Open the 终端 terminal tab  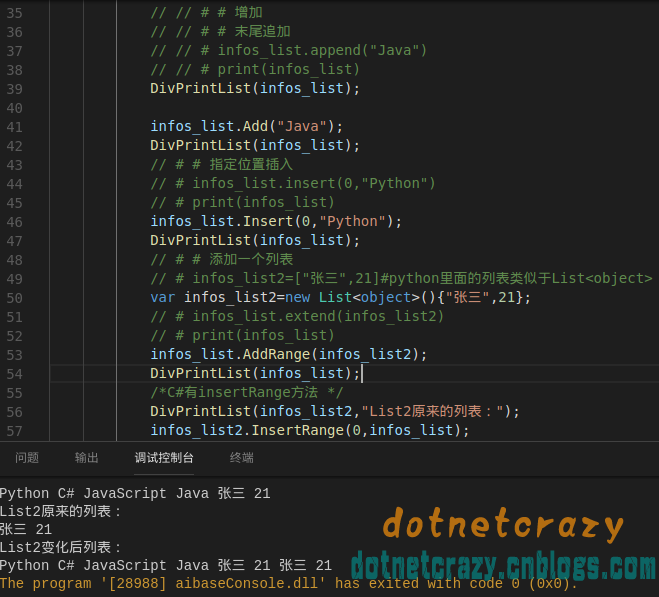point(242,457)
